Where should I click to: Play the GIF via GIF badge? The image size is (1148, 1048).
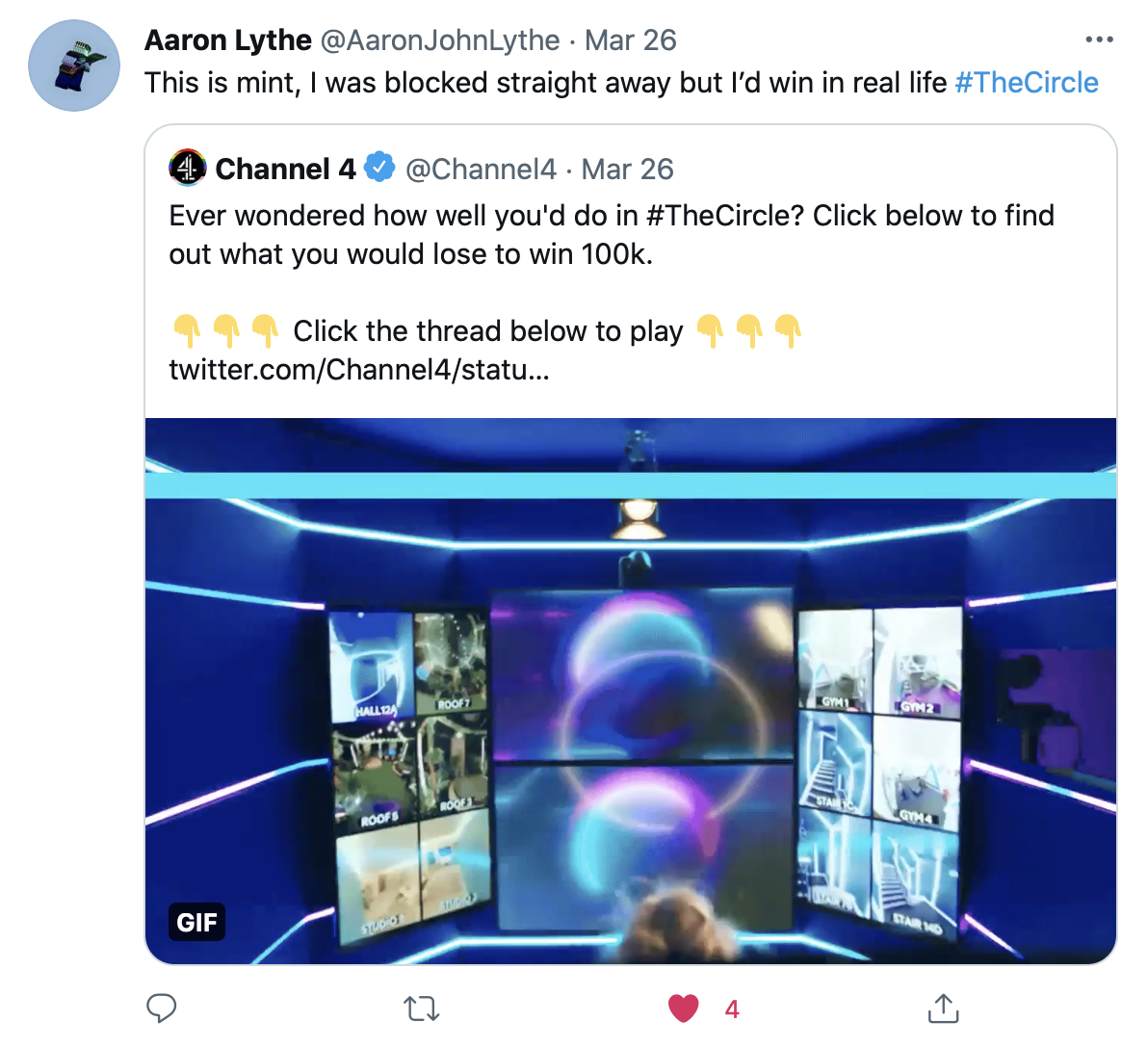point(196,922)
